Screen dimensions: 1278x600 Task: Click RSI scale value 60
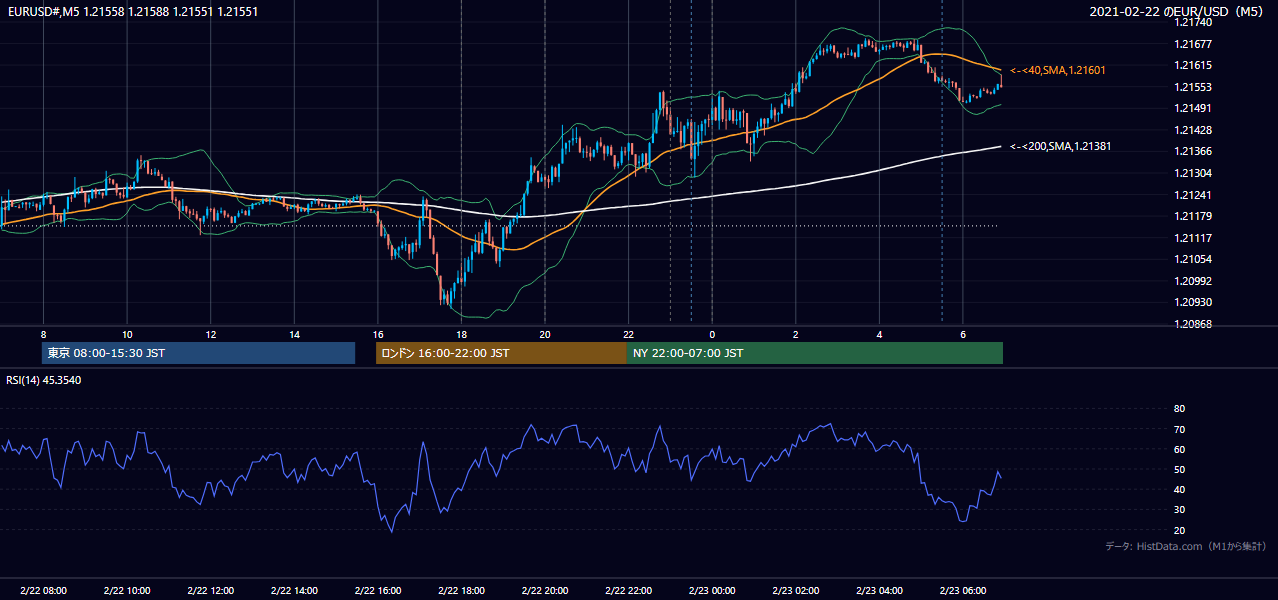(x=1179, y=449)
